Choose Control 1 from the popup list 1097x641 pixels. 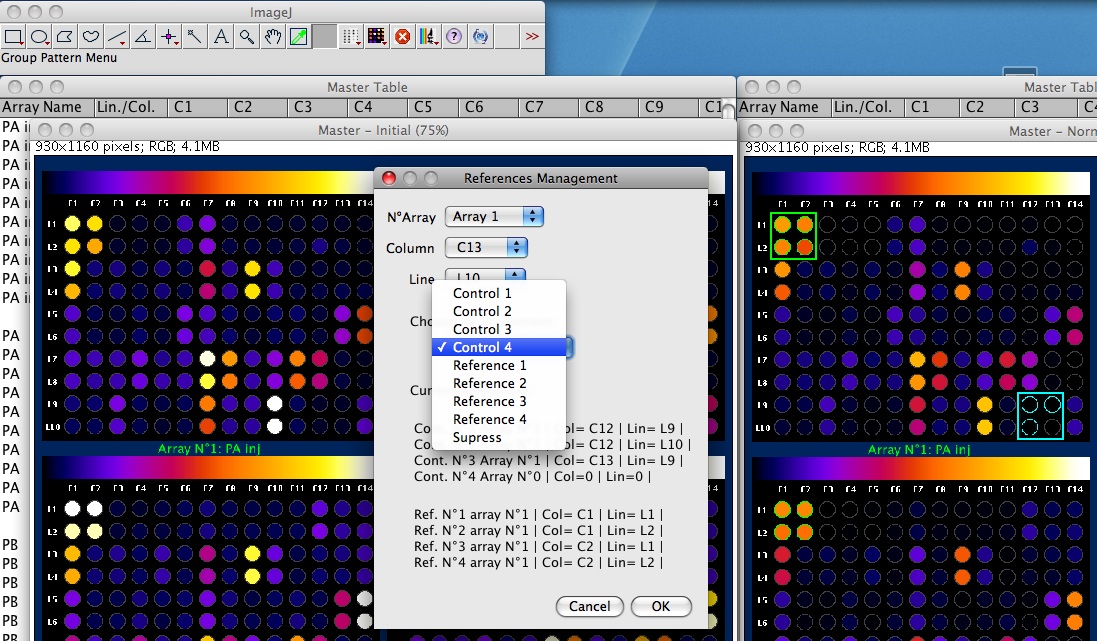pos(499,293)
